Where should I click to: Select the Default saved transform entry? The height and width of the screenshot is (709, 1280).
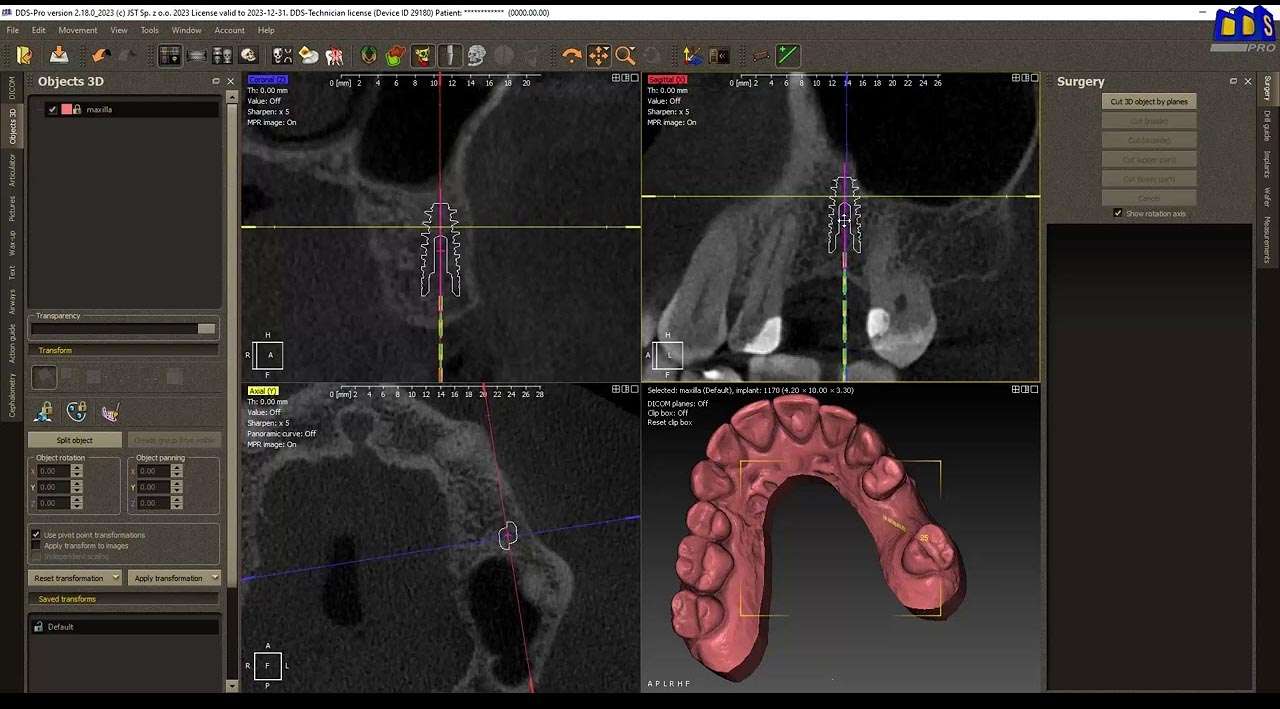point(61,627)
